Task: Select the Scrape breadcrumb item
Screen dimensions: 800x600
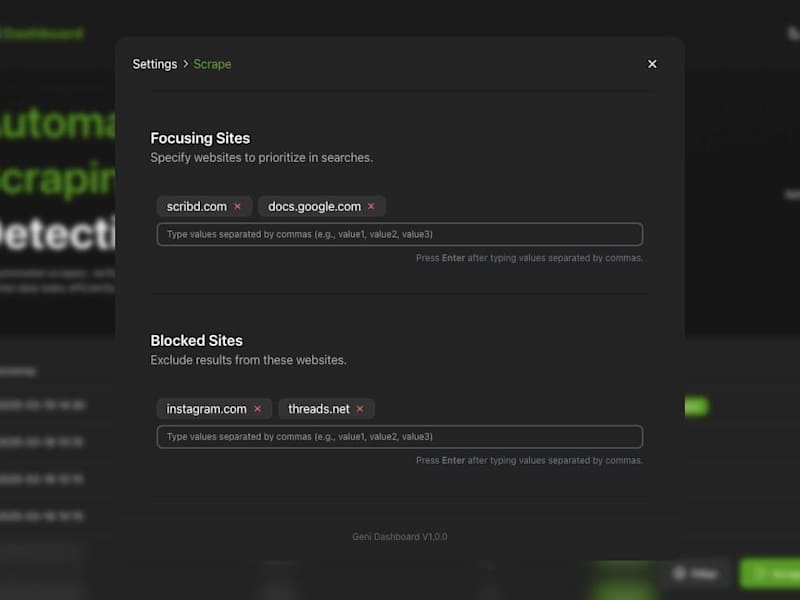Action: coord(212,64)
